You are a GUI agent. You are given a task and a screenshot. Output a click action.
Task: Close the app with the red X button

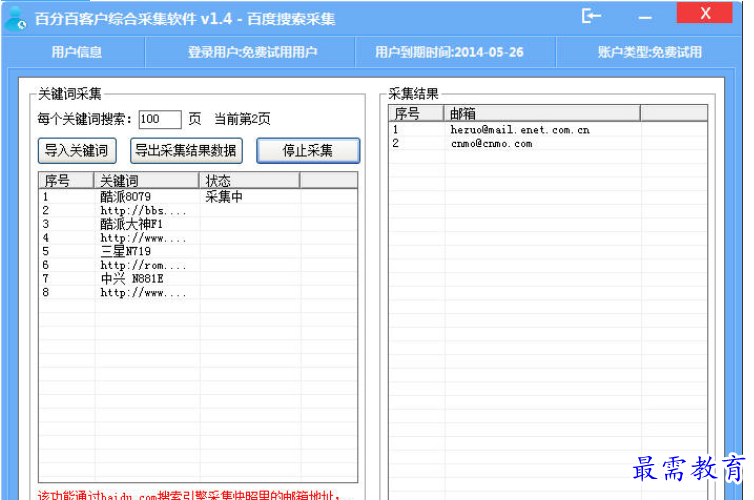pyautogui.click(x=704, y=13)
